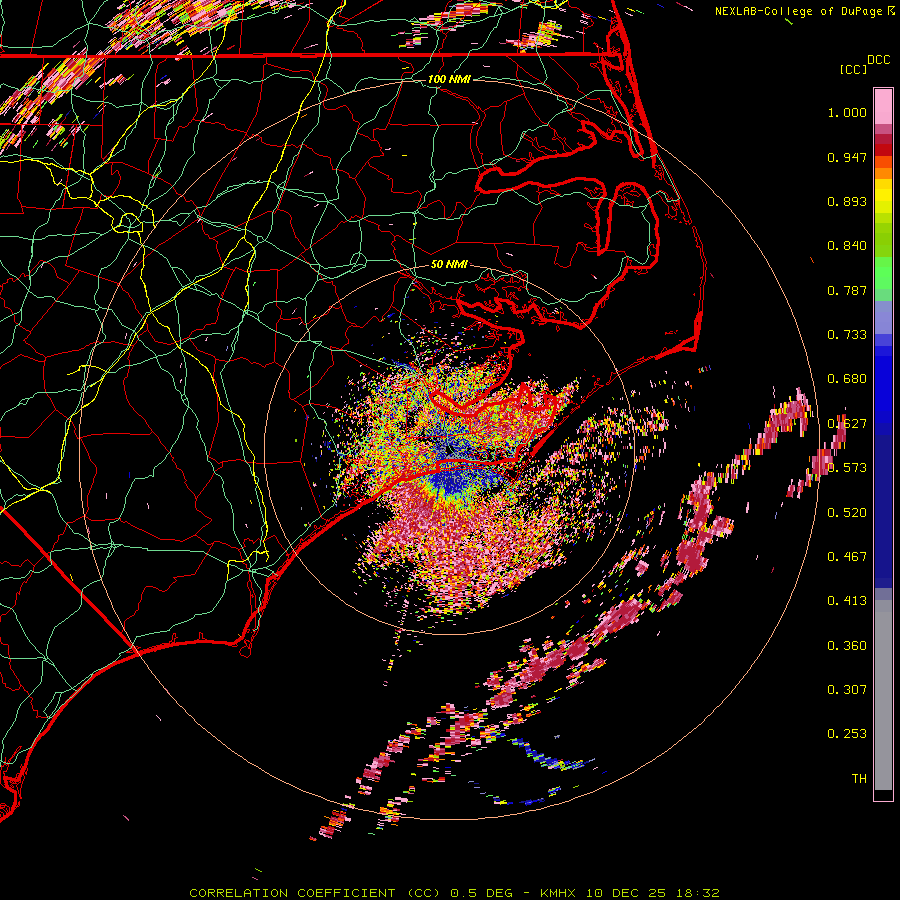Click the 0.307 scale value
The height and width of the screenshot is (900, 900).
847,690
